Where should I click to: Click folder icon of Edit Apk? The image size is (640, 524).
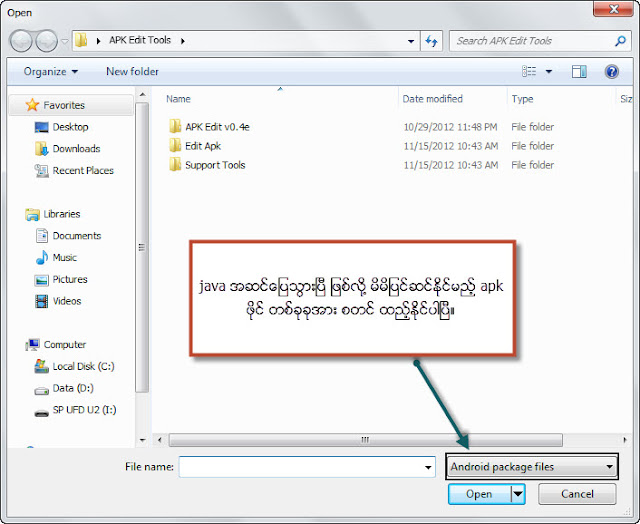click(175, 145)
